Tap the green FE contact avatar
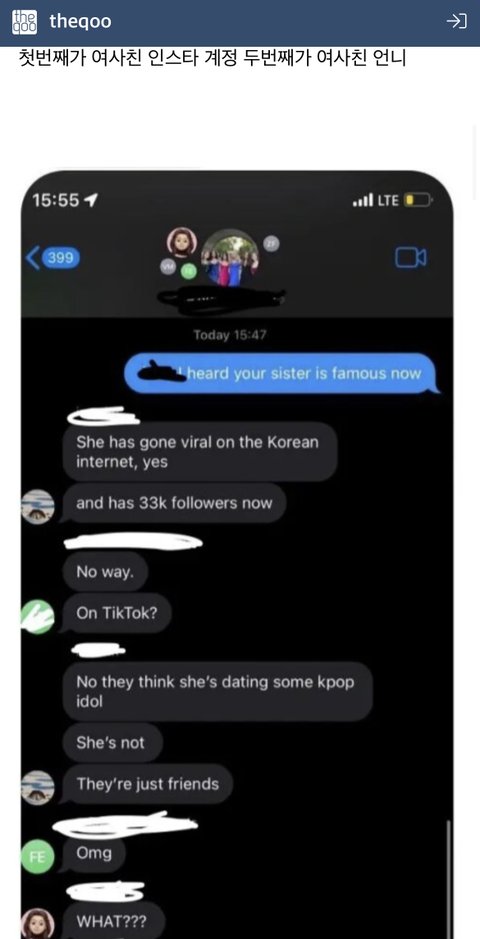The image size is (480, 939). pyautogui.click(x=37, y=856)
